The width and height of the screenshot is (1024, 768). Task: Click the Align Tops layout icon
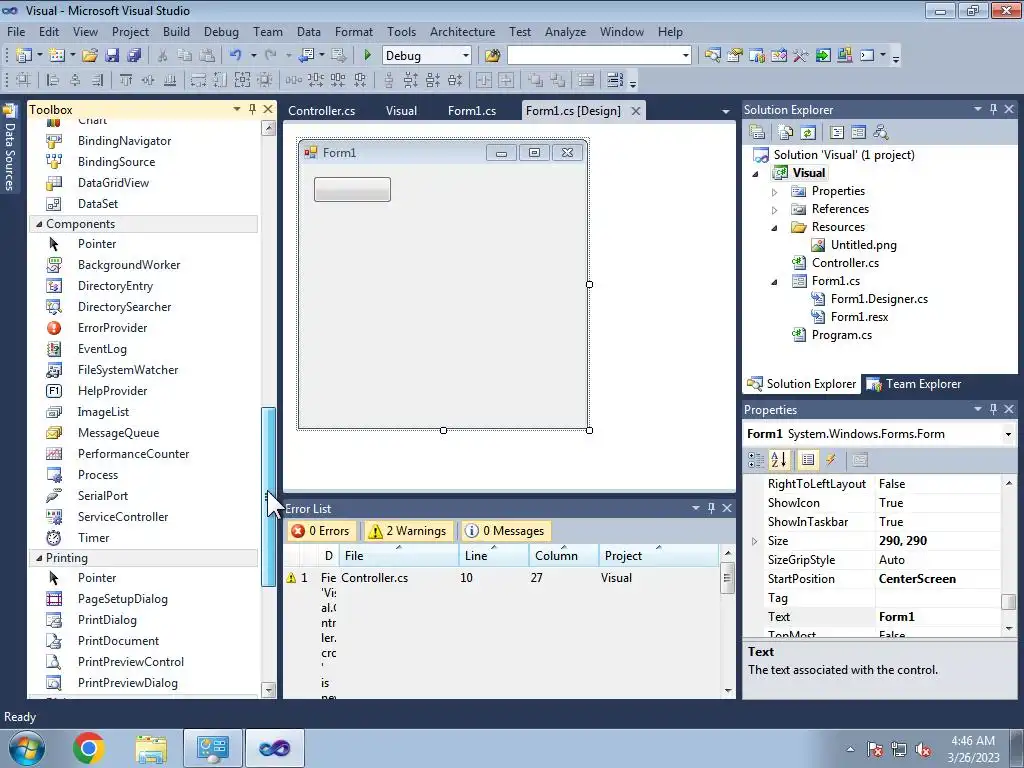(126, 80)
